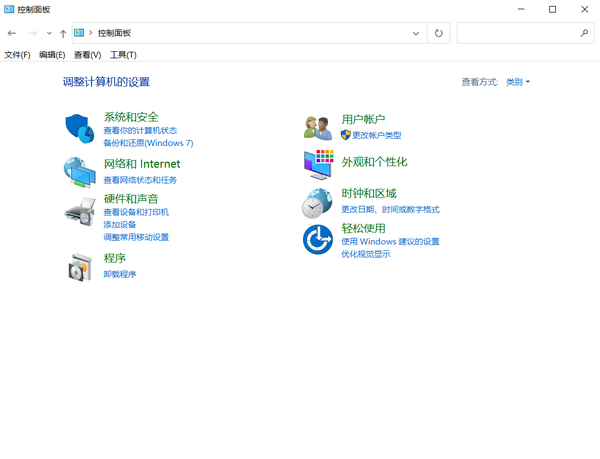Image resolution: width=600 pixels, height=459 pixels.
Task: Open the 用户帐户 people icon
Action: click(x=318, y=129)
